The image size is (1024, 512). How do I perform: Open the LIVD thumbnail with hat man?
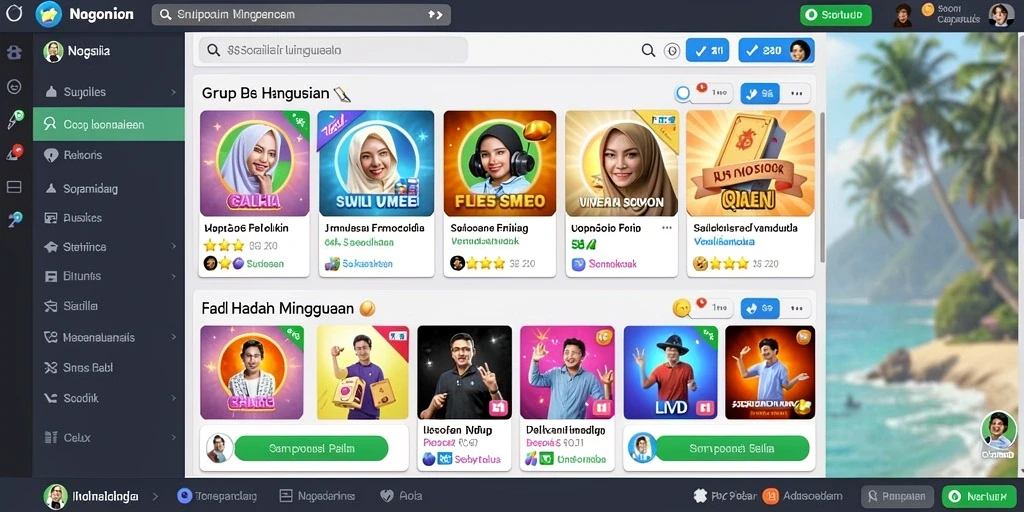tap(671, 372)
